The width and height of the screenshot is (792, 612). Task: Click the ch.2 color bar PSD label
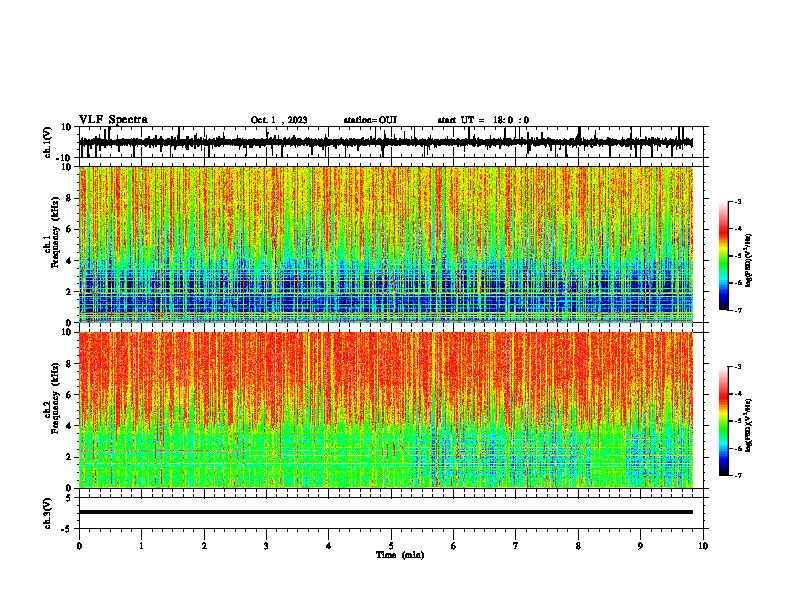pos(749,426)
